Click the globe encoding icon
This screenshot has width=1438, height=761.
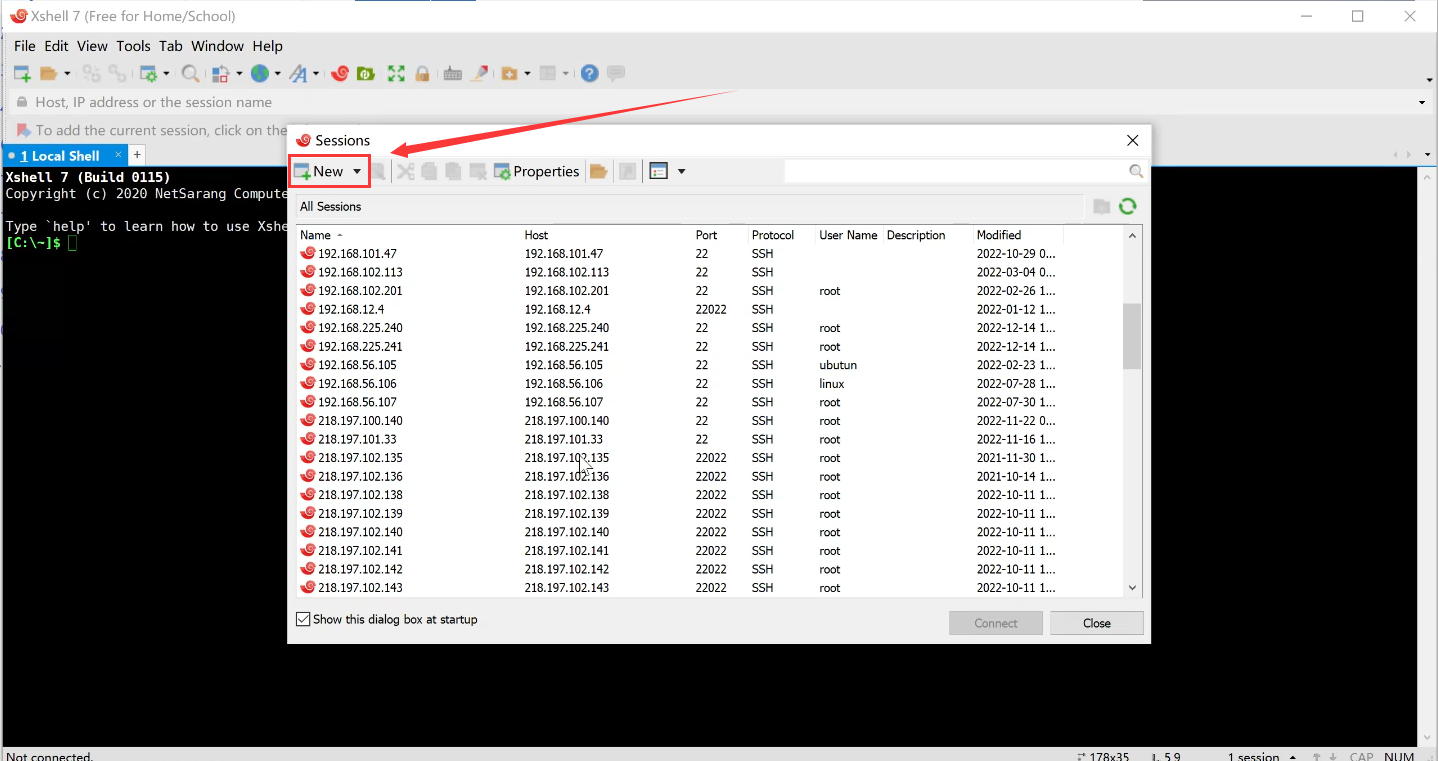pyautogui.click(x=259, y=74)
